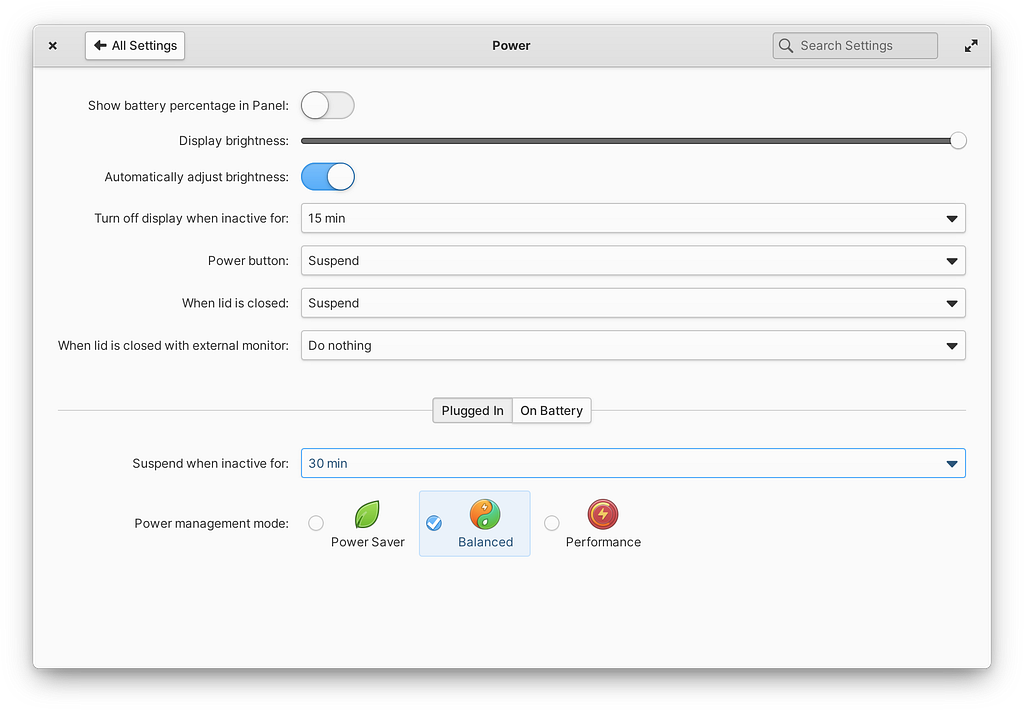This screenshot has height=710, width=1024.
Task: Select the Balanced radio button
Action: click(434, 523)
